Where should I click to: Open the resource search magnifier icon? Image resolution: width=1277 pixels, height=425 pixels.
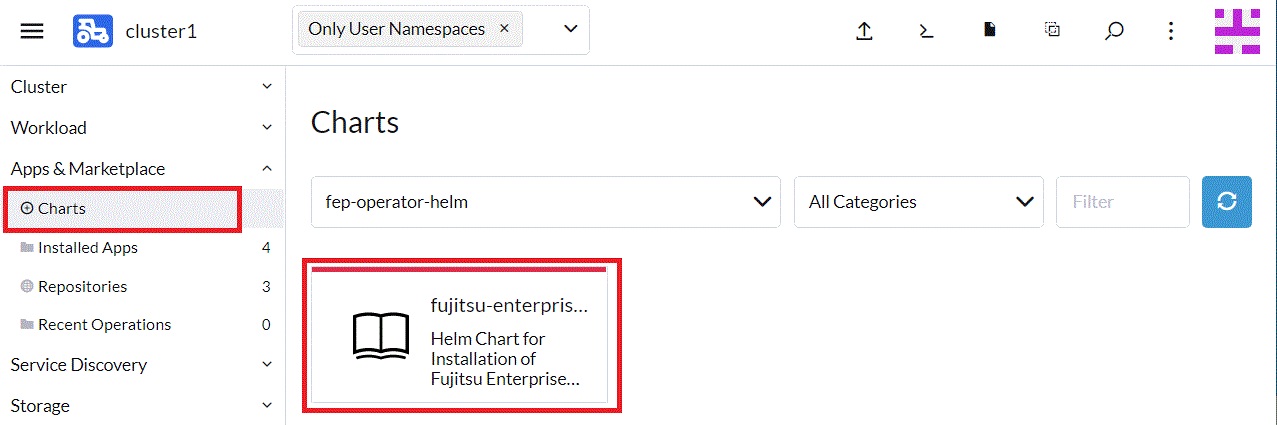click(x=1114, y=31)
